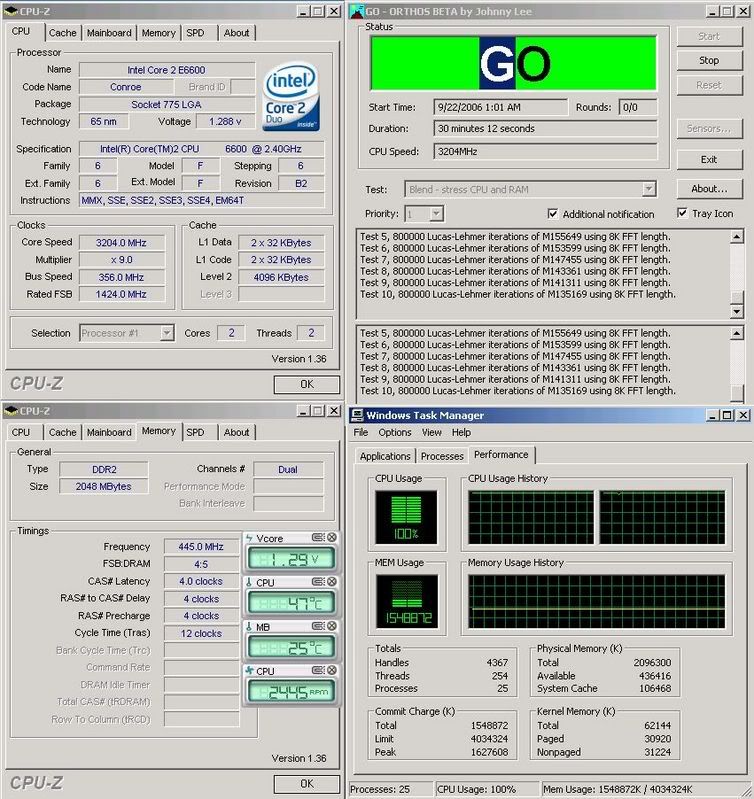Open SPD tab in top CPU-Z window
This screenshot has height=799, width=754.
[x=195, y=33]
